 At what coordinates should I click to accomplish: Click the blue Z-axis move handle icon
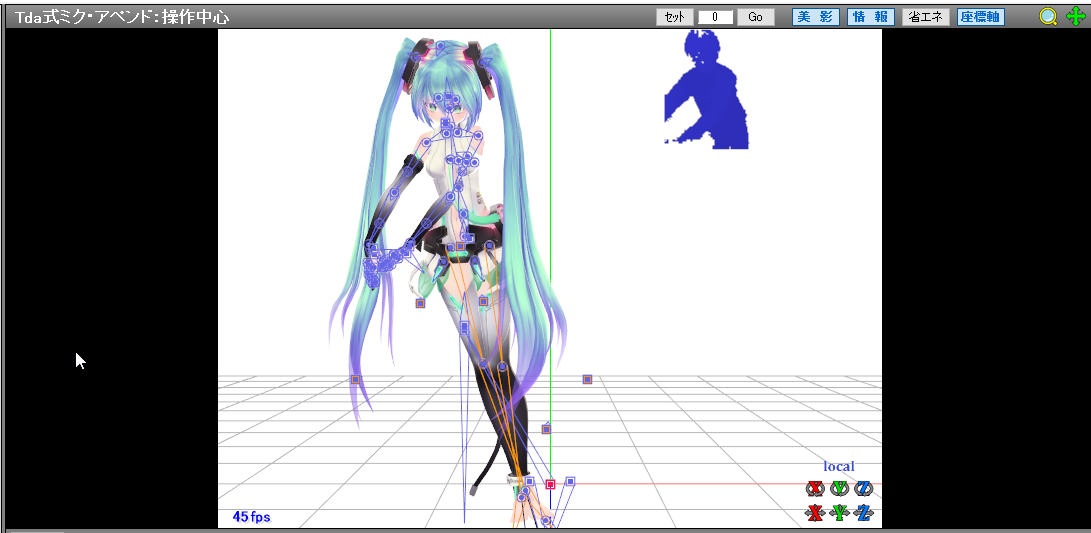864,513
